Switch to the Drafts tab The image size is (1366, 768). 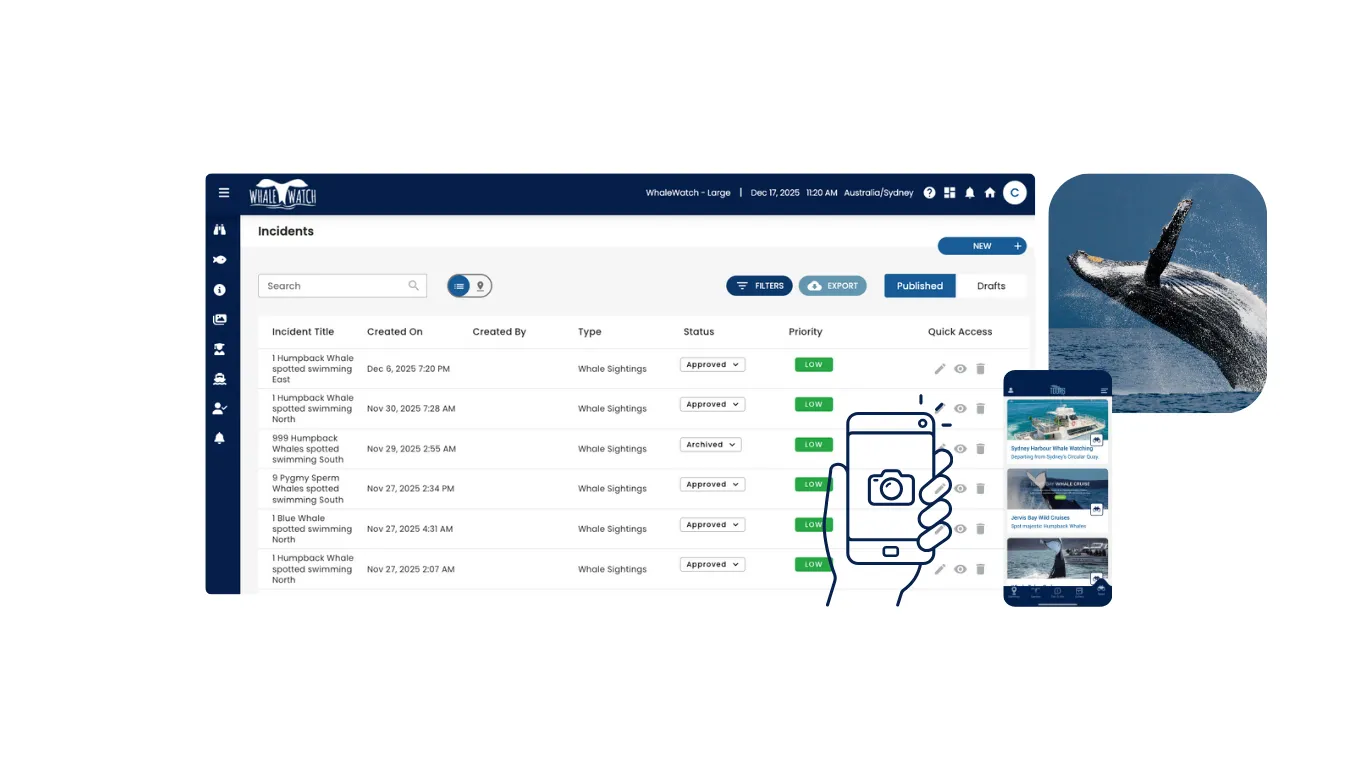991,286
